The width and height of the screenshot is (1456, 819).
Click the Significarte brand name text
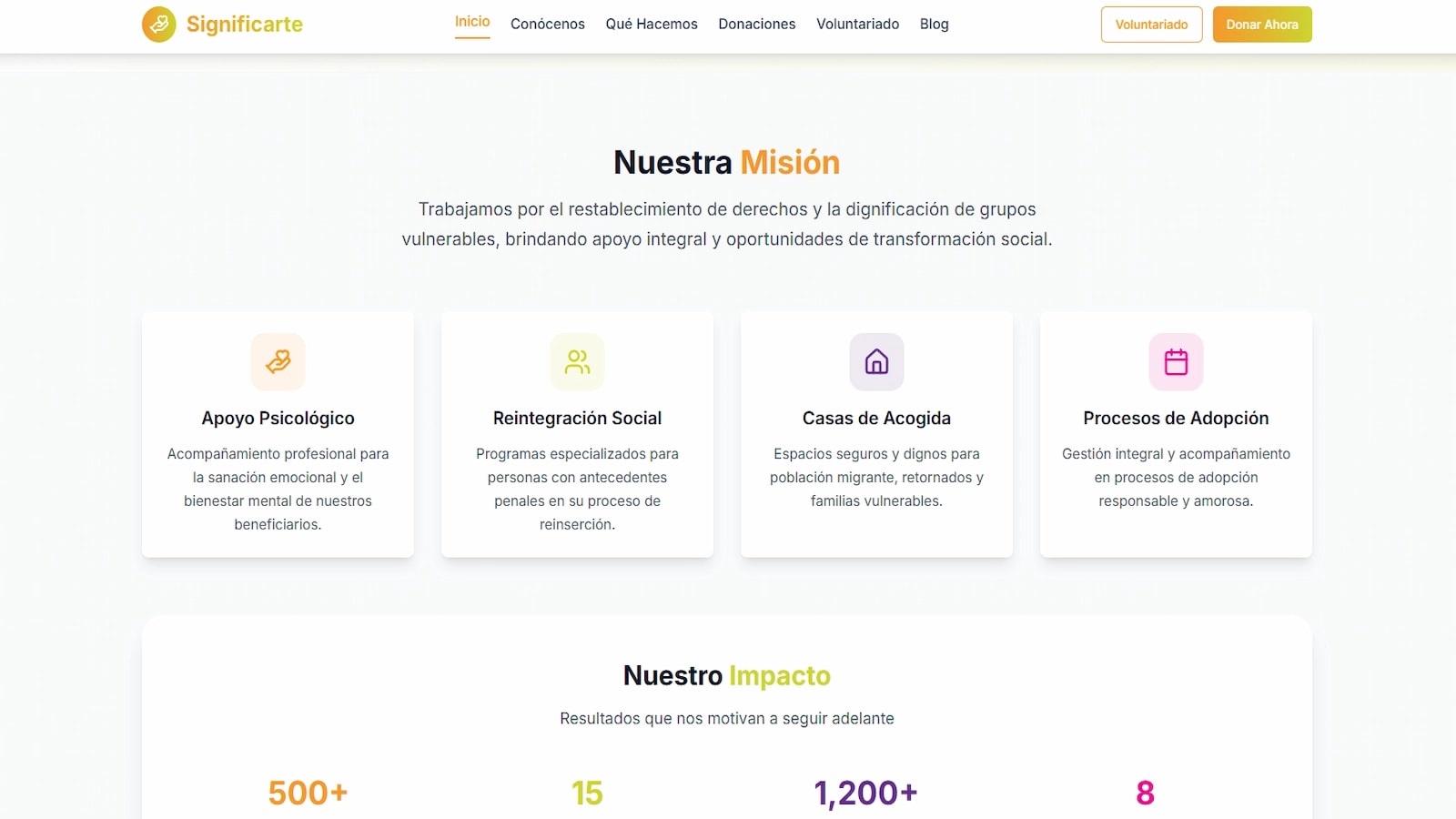tap(244, 25)
